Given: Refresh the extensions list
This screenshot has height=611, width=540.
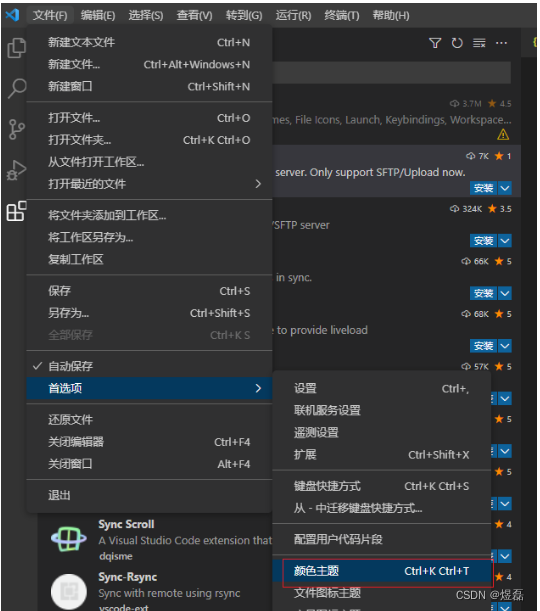Looking at the screenshot, I should tap(457, 43).
